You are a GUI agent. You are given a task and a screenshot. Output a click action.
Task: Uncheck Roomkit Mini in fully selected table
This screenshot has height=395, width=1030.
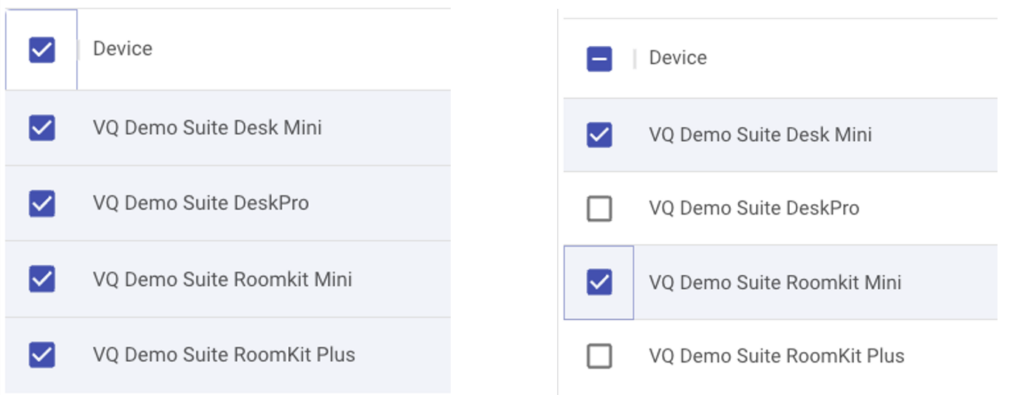[x=41, y=279]
